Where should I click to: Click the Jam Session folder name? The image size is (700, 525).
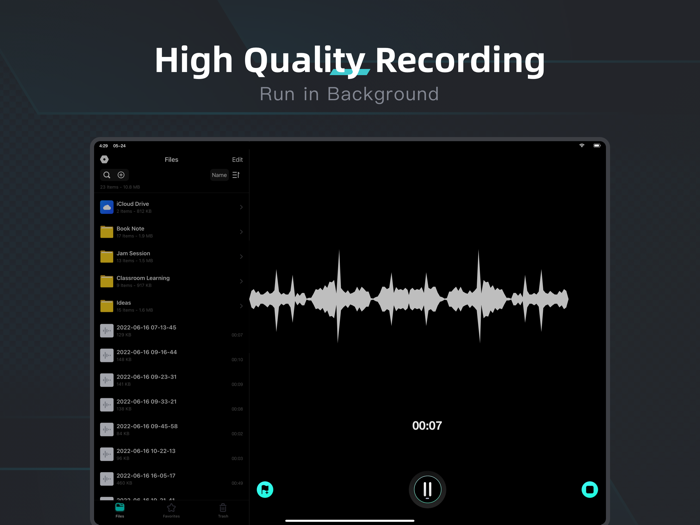(133, 253)
